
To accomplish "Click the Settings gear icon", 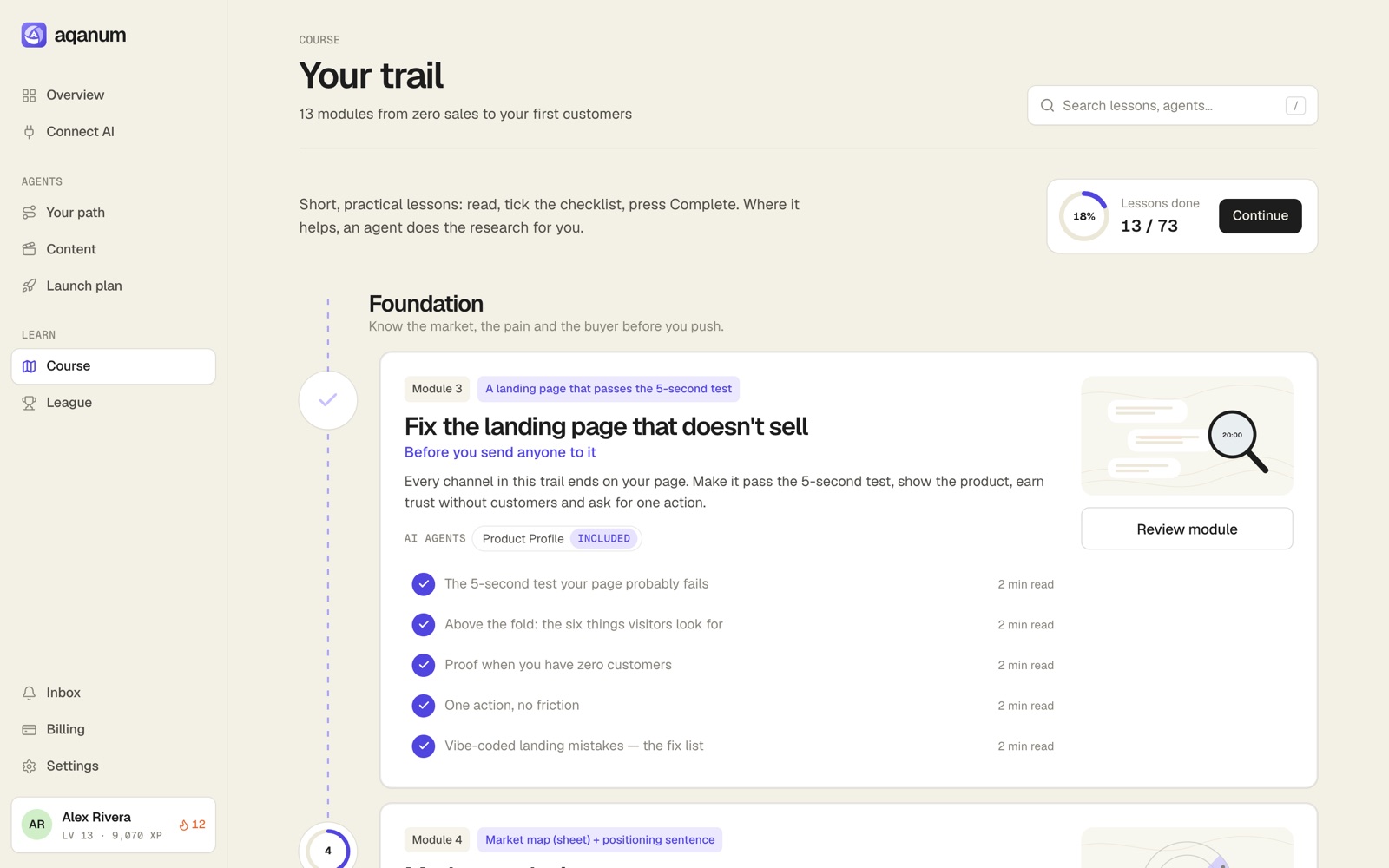I will pyautogui.click(x=30, y=766).
